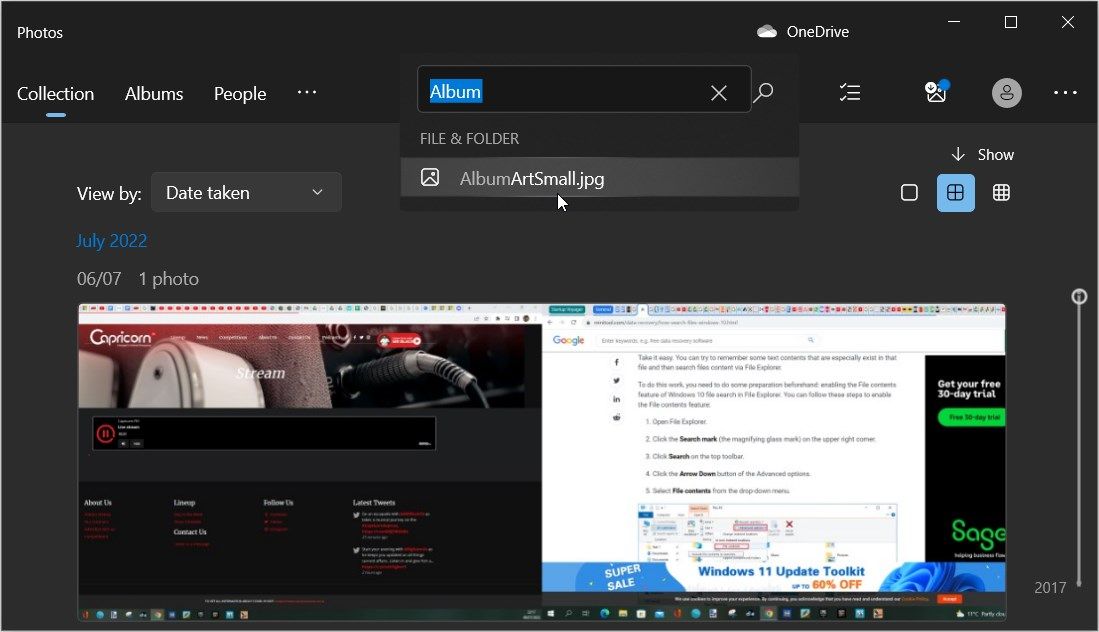1099x632 pixels.
Task: Open the Select checklist icon
Action: click(849, 93)
